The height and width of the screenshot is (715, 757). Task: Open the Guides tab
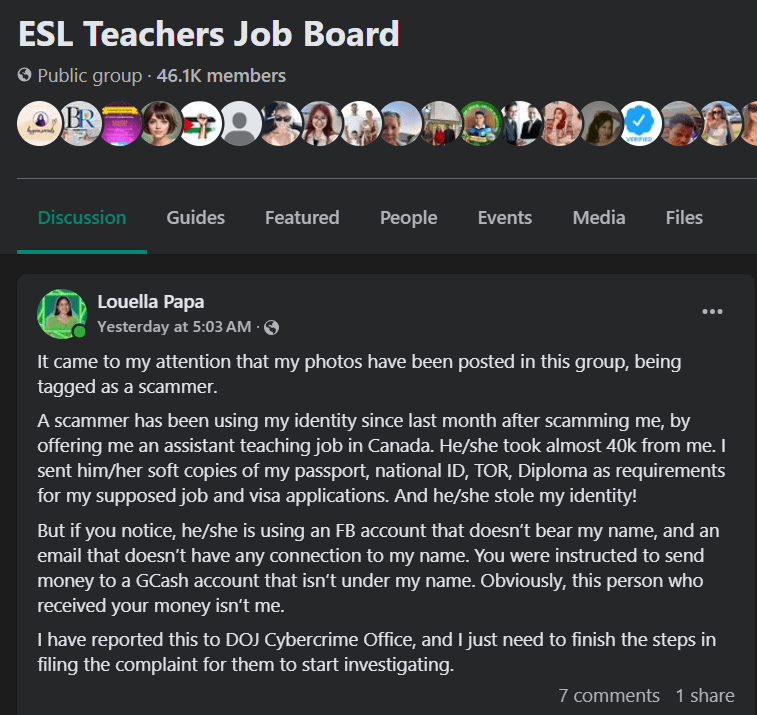tap(196, 217)
